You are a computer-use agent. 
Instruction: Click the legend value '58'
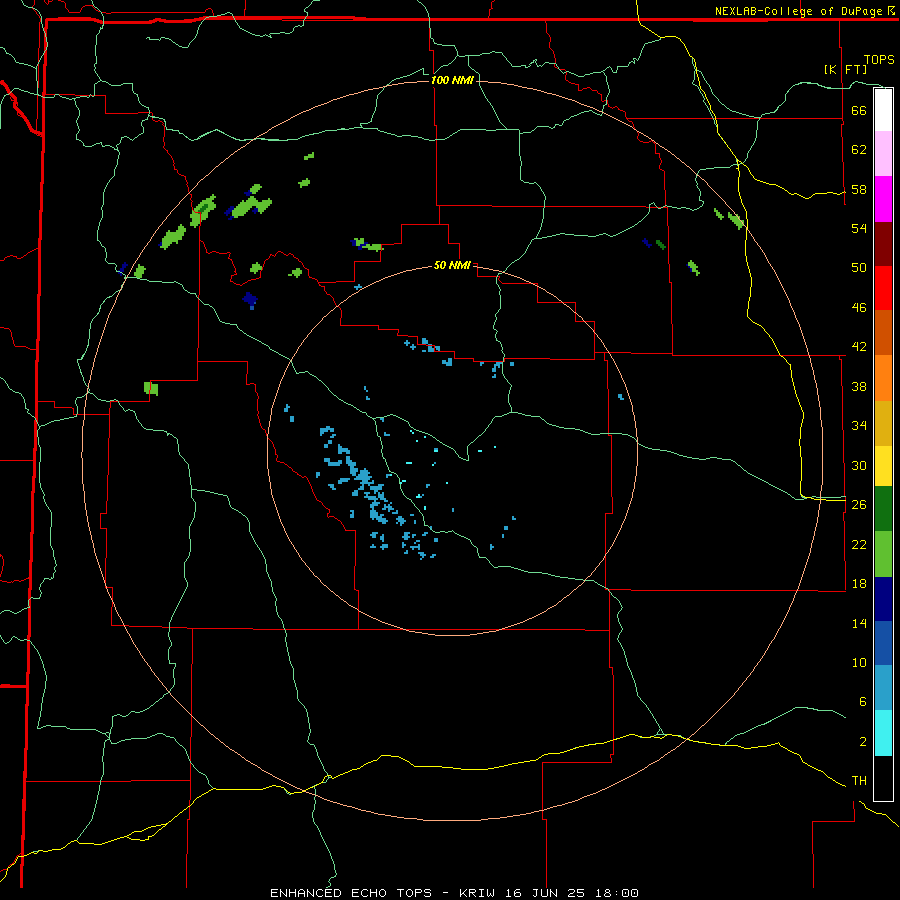coord(859,189)
